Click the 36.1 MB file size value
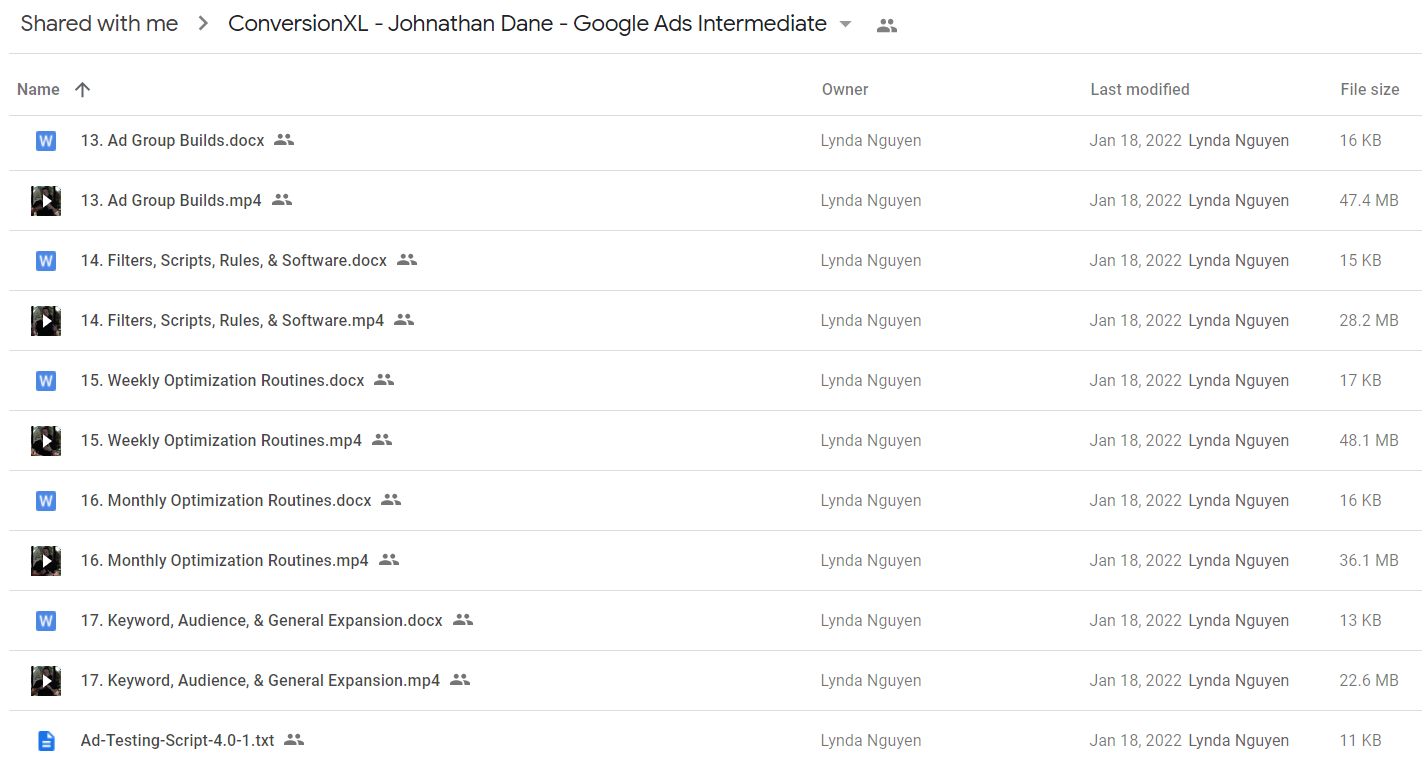 [1369, 561]
